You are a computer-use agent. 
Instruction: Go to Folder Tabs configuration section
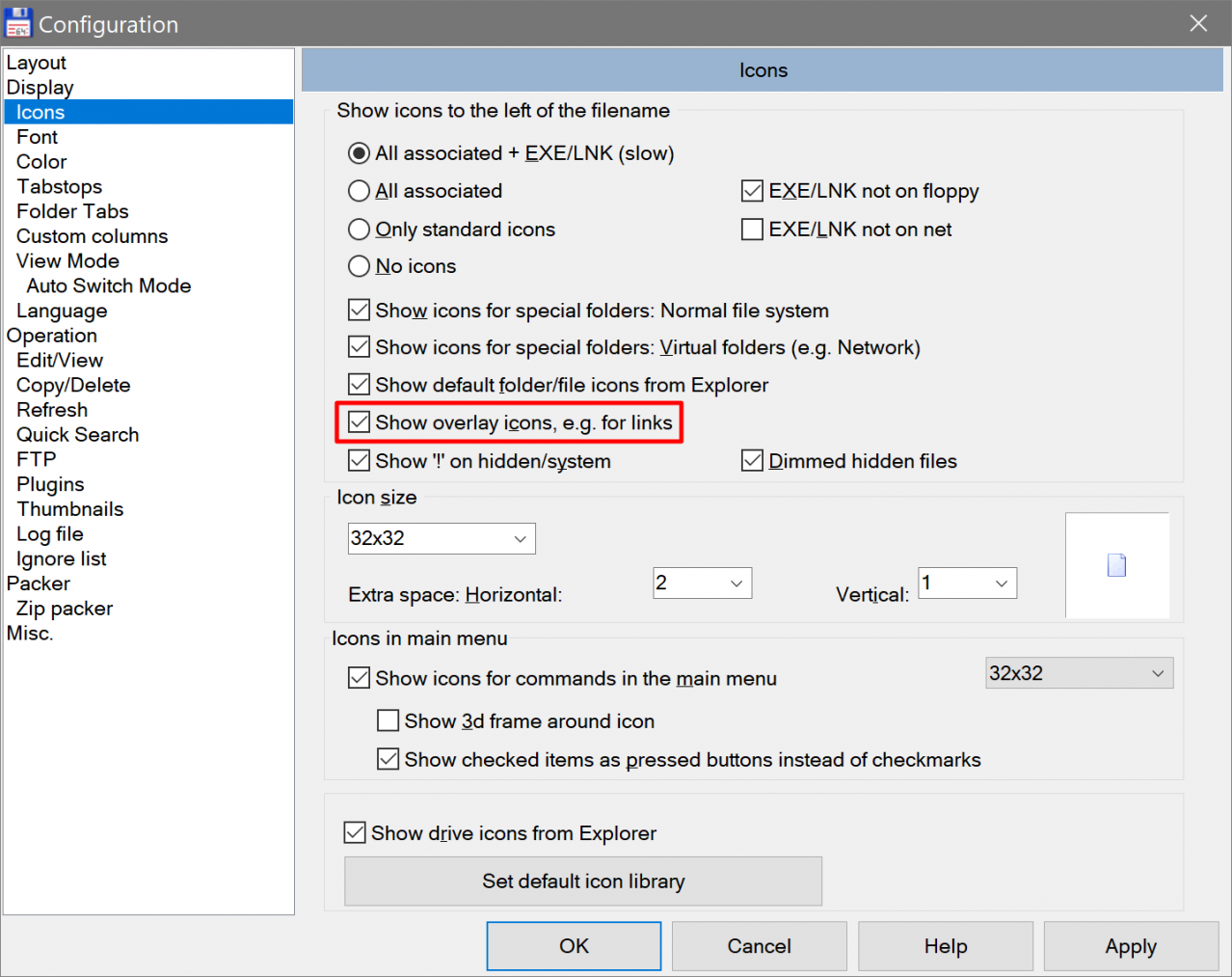tap(72, 211)
